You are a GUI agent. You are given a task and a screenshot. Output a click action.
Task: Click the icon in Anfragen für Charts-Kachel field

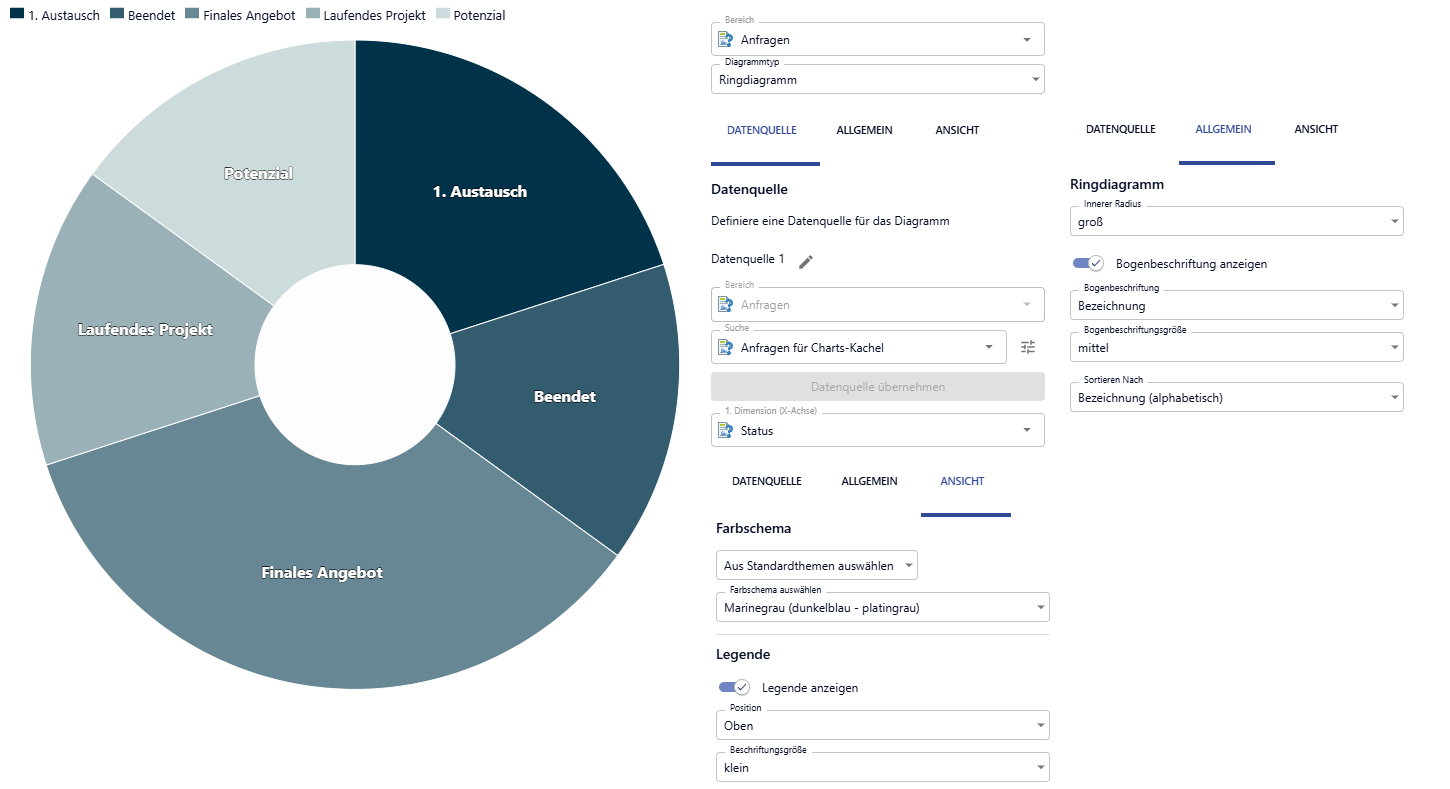coord(726,348)
